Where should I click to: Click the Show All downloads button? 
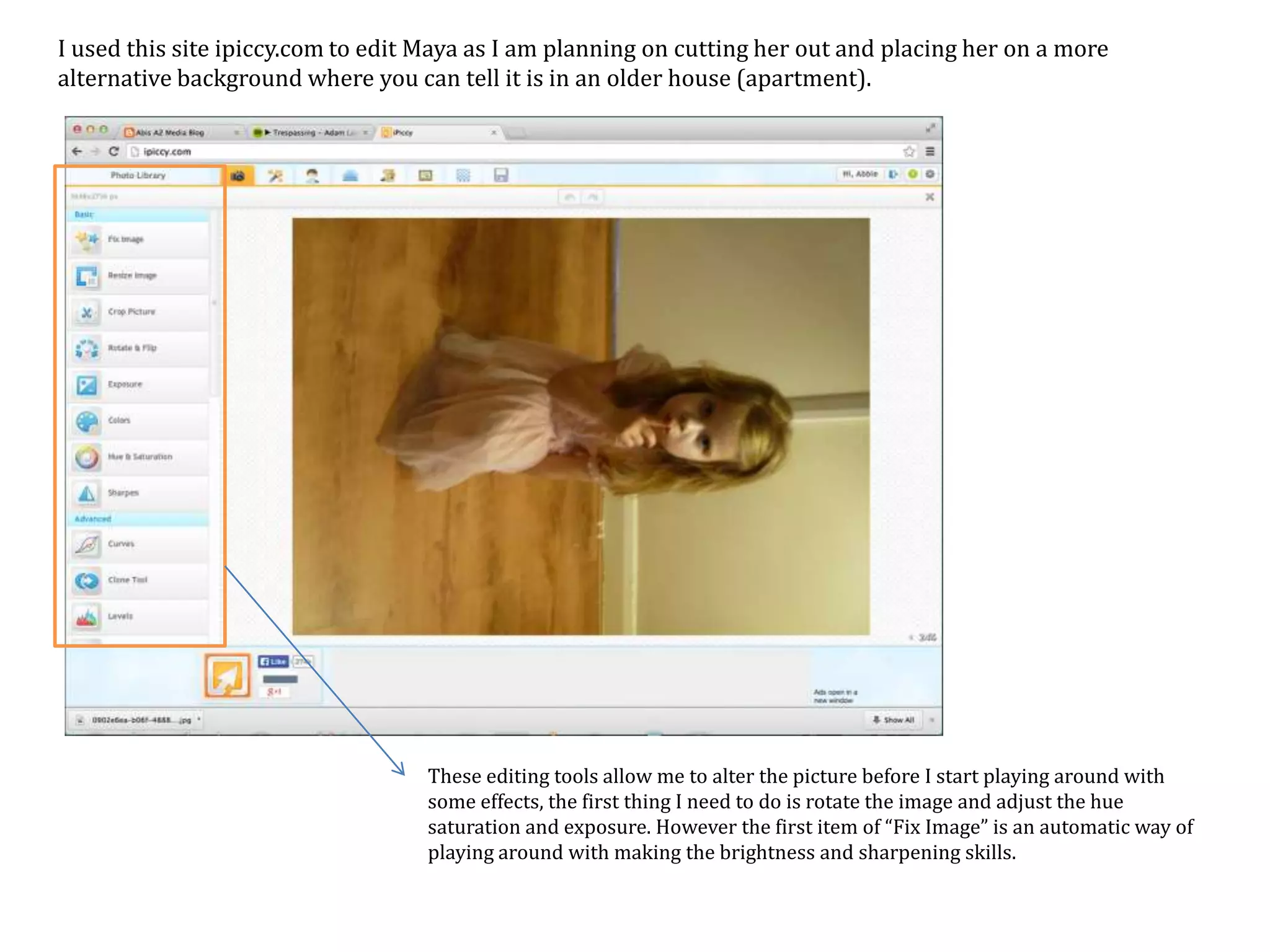point(894,720)
